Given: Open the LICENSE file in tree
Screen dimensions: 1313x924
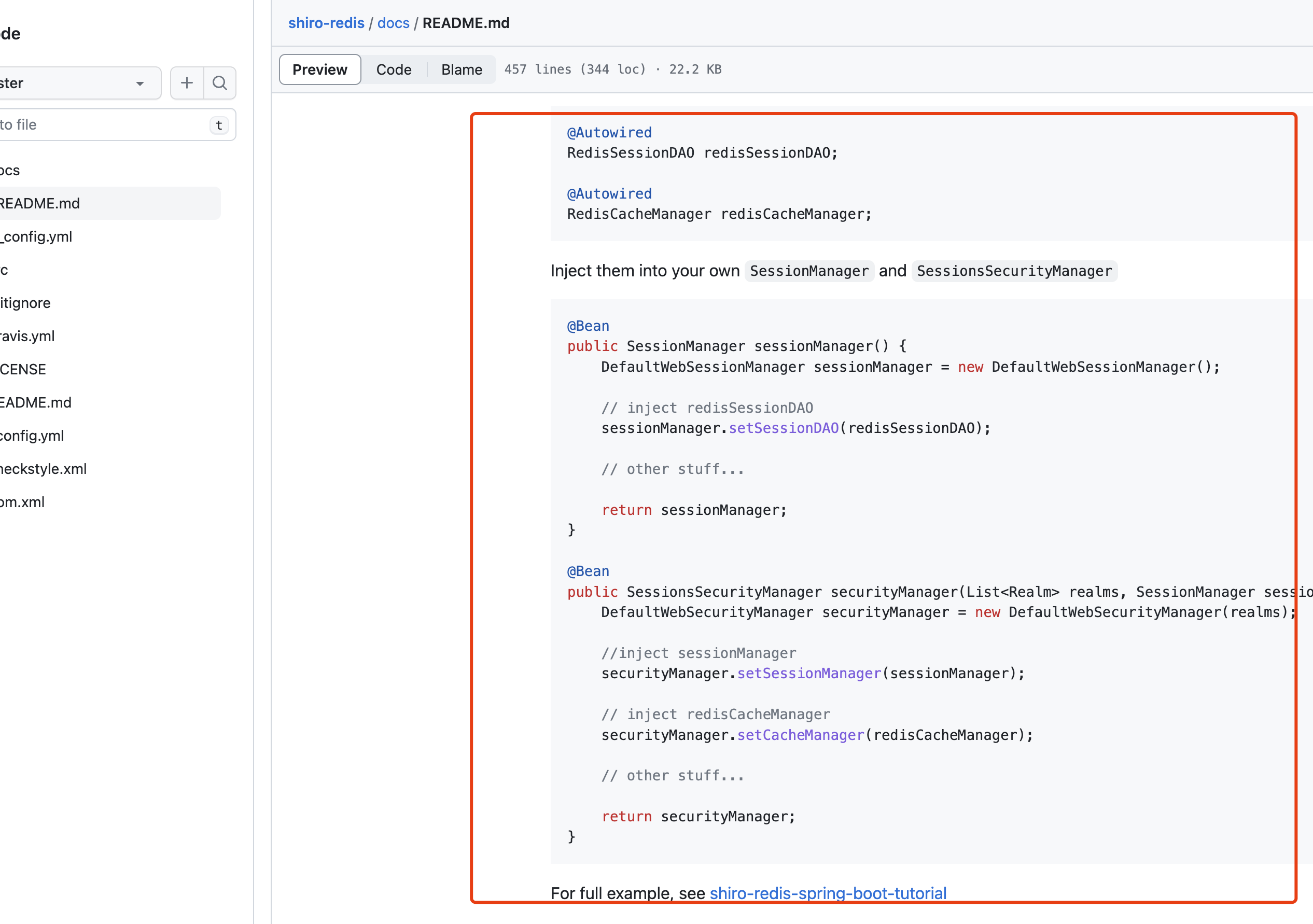Looking at the screenshot, I should click(23, 369).
